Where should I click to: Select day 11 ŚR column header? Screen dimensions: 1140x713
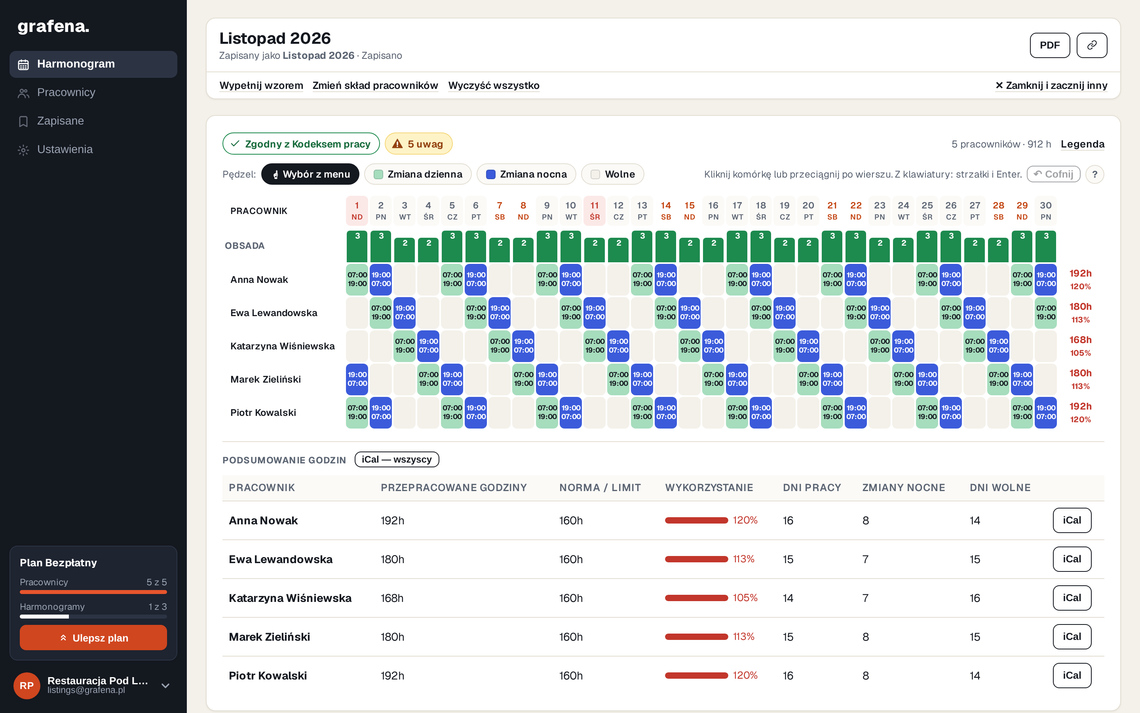595,211
